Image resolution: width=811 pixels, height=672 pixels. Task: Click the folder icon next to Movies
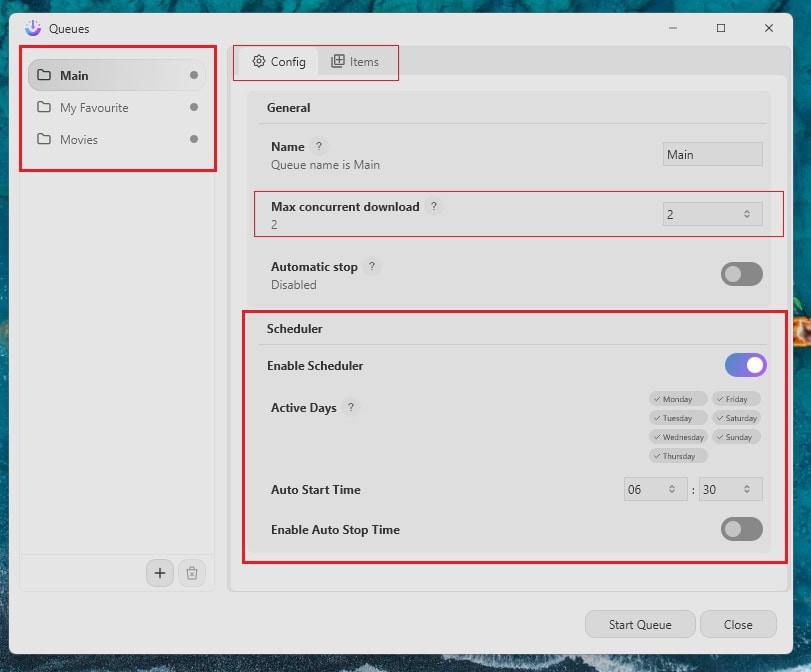pyautogui.click(x=44, y=139)
